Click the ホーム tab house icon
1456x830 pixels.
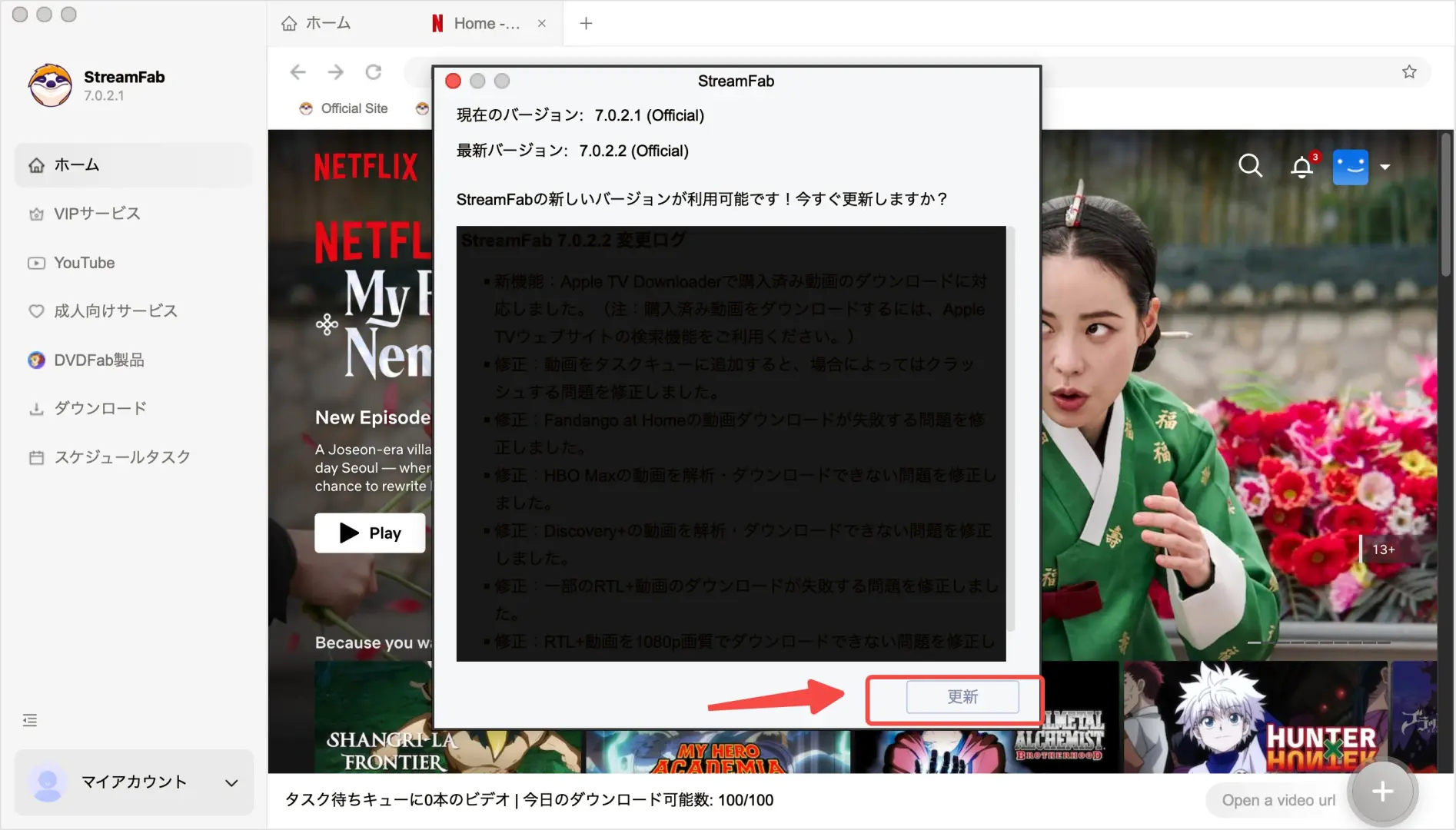(x=289, y=23)
